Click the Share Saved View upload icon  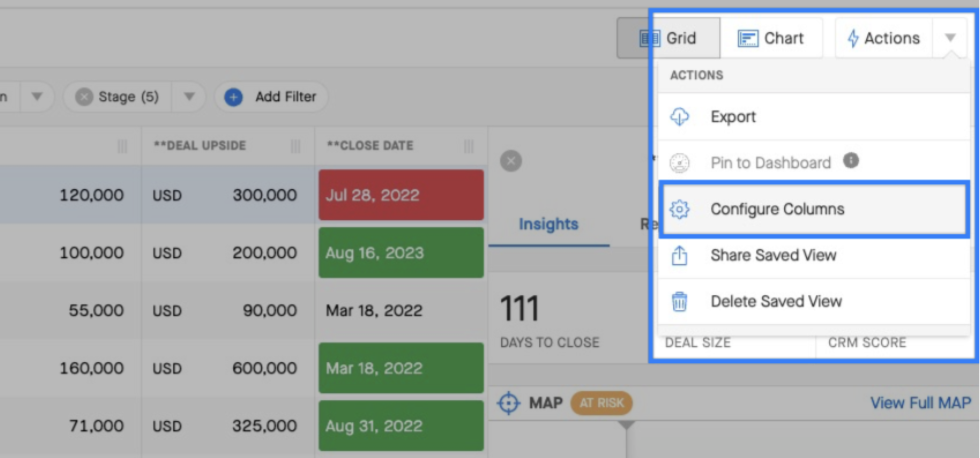[x=679, y=255]
